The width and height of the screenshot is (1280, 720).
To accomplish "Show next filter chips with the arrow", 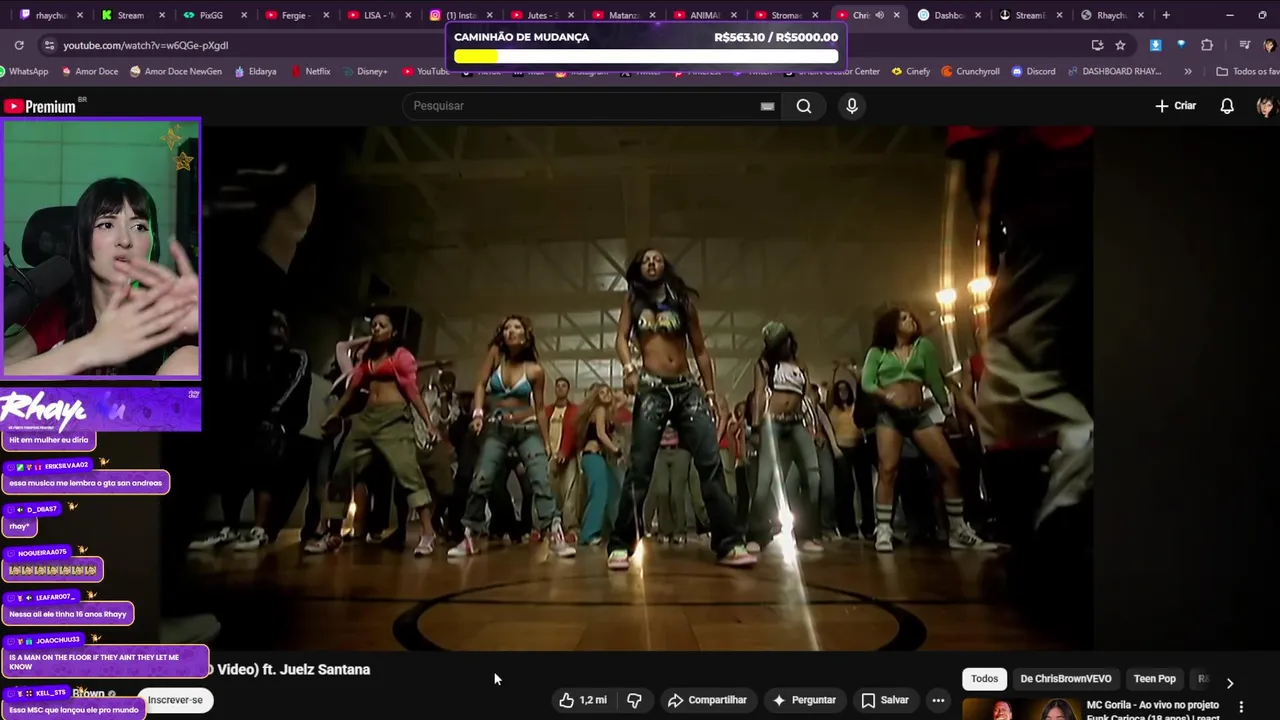I will pyautogui.click(x=1230, y=683).
